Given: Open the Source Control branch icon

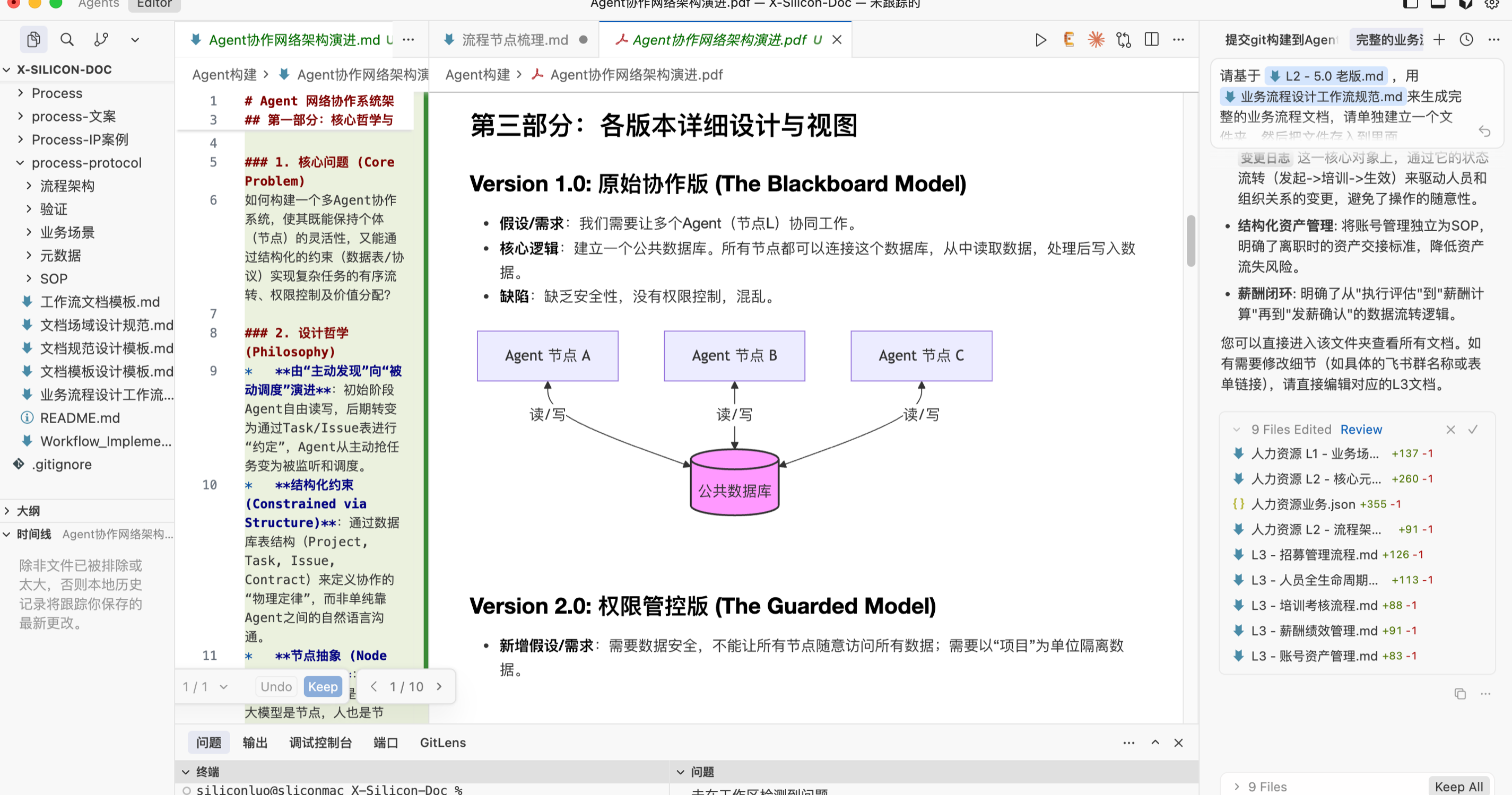Looking at the screenshot, I should pos(101,39).
